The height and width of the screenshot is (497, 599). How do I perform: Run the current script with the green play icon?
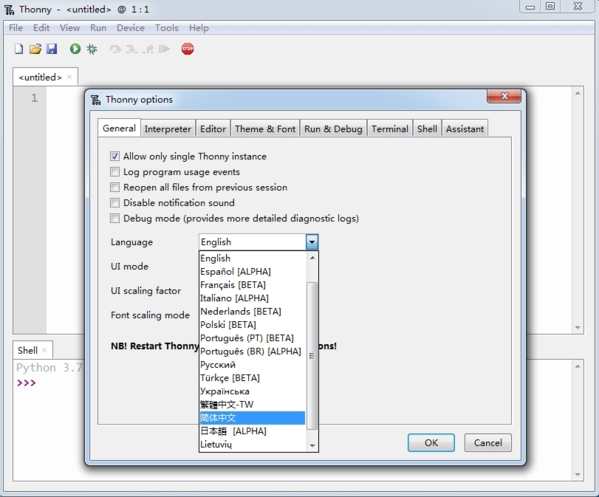75,49
